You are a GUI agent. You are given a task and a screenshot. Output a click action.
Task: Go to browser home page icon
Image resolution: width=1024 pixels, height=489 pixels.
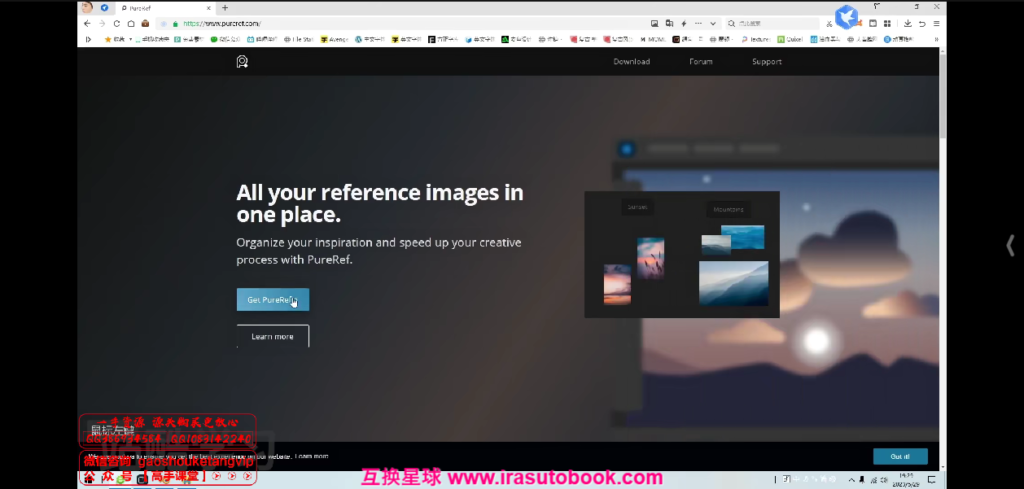pos(131,24)
